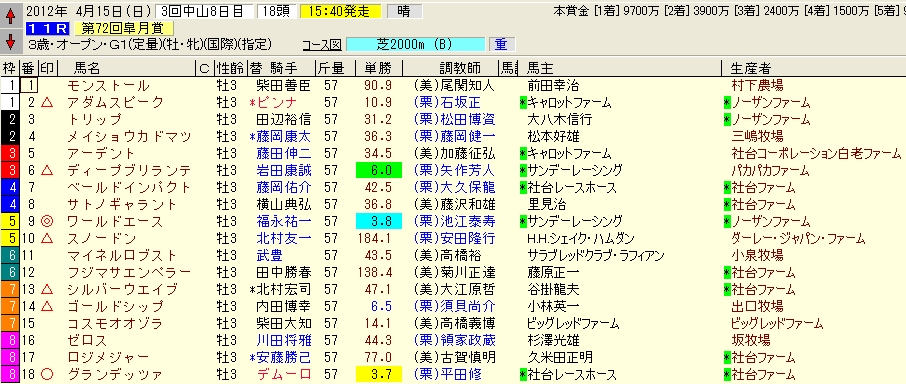Click the ◎ mark for ワールドエース
Image resolution: width=906 pixels, height=384 pixels.
tap(47, 221)
